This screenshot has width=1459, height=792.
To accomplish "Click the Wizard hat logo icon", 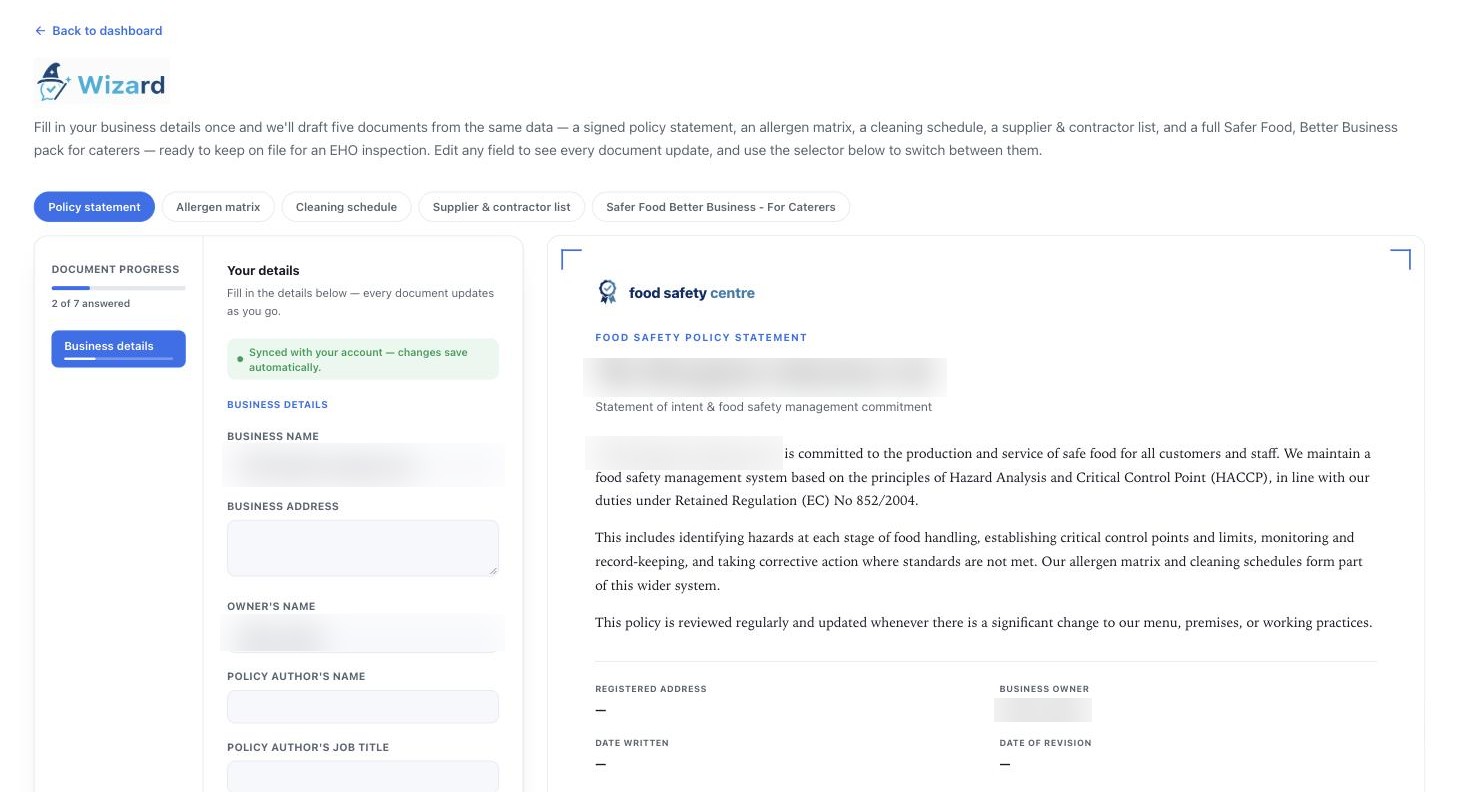I will point(54,81).
